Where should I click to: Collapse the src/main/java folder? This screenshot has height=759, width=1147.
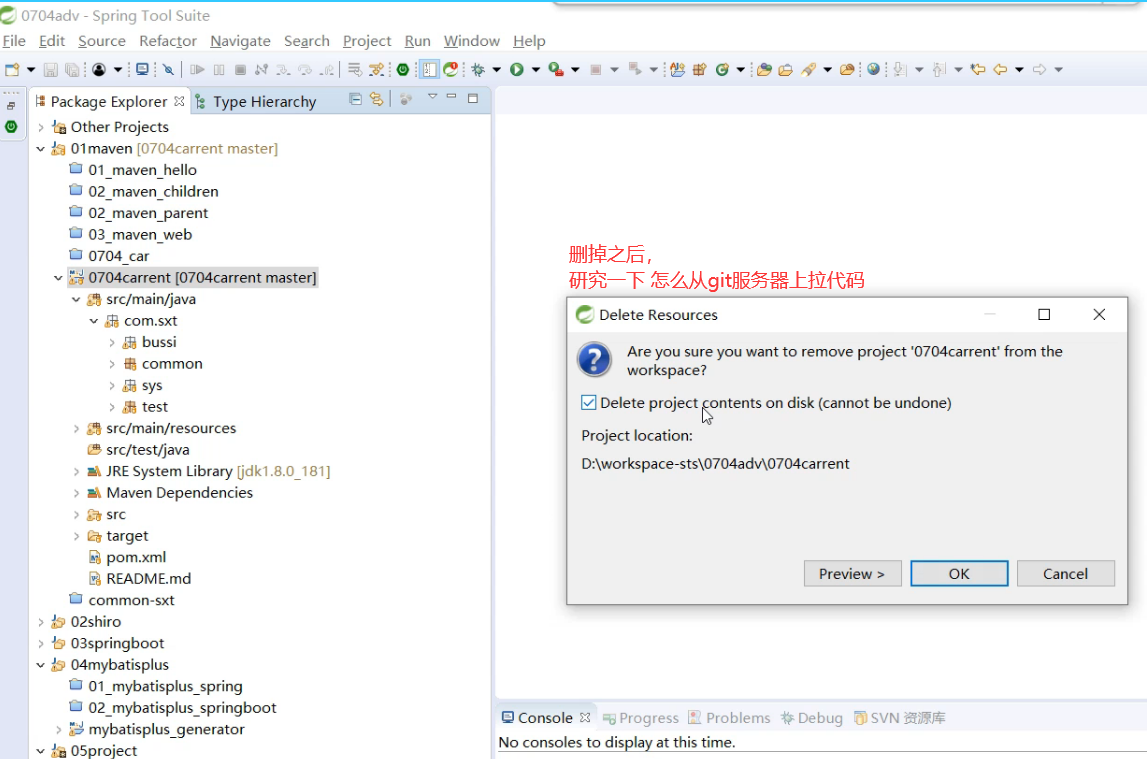(x=76, y=299)
